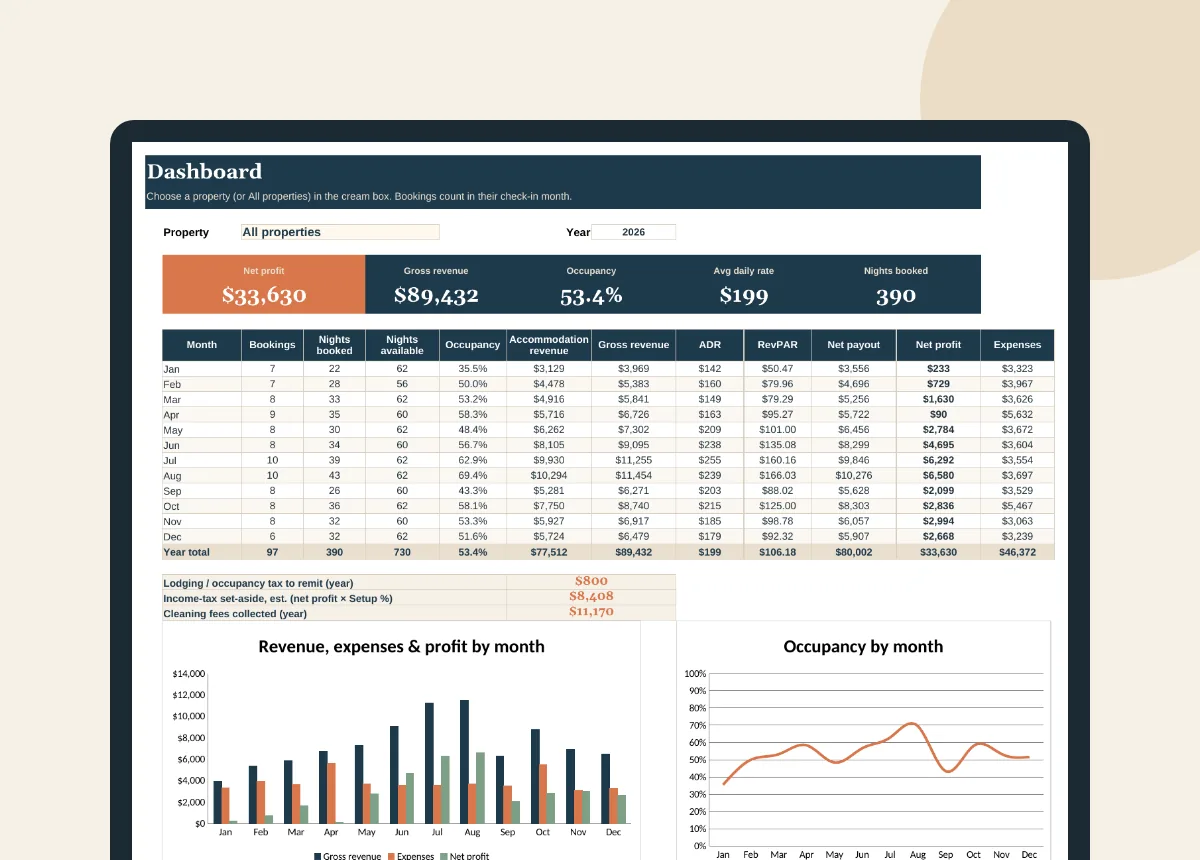Screen dimensions: 1200x860
Task: Click year total expenses $46,372
Action: tap(1017, 552)
